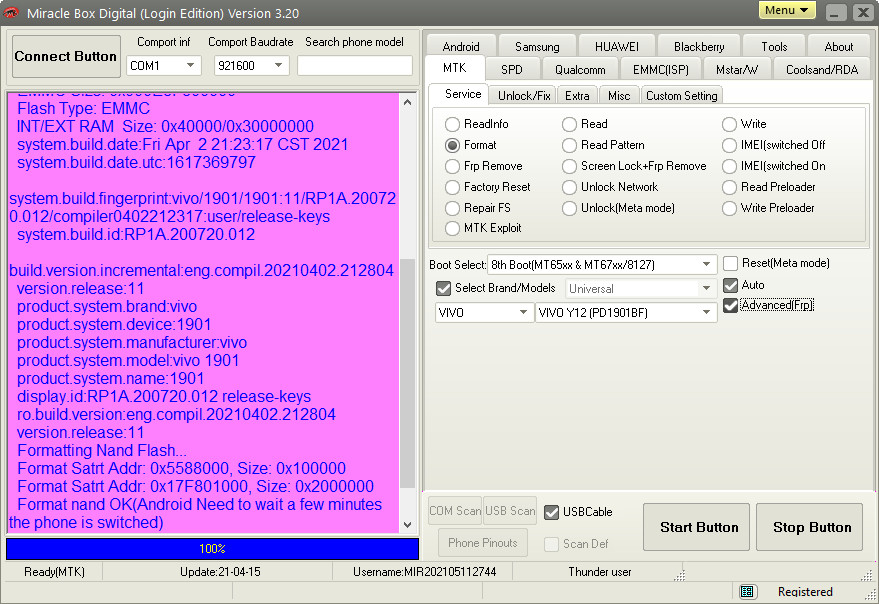
Task: Select the Coolsand/RDA tab
Action: click(822, 70)
